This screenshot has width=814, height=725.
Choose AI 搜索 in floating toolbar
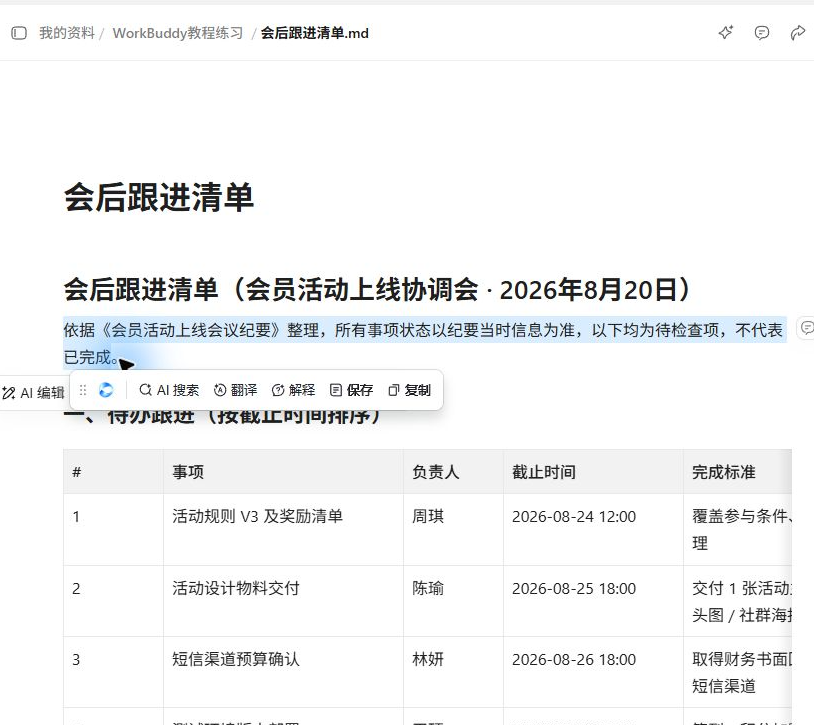click(169, 390)
